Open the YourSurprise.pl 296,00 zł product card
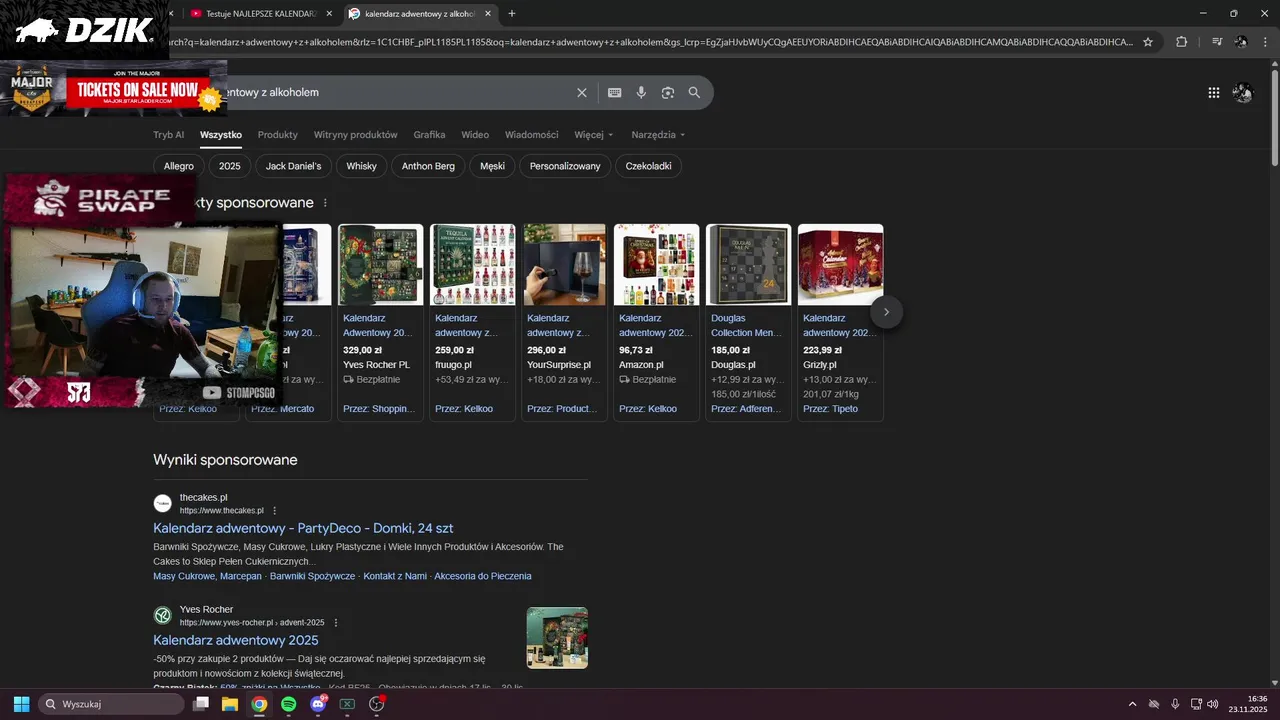The height and width of the screenshot is (720, 1280). (x=564, y=322)
